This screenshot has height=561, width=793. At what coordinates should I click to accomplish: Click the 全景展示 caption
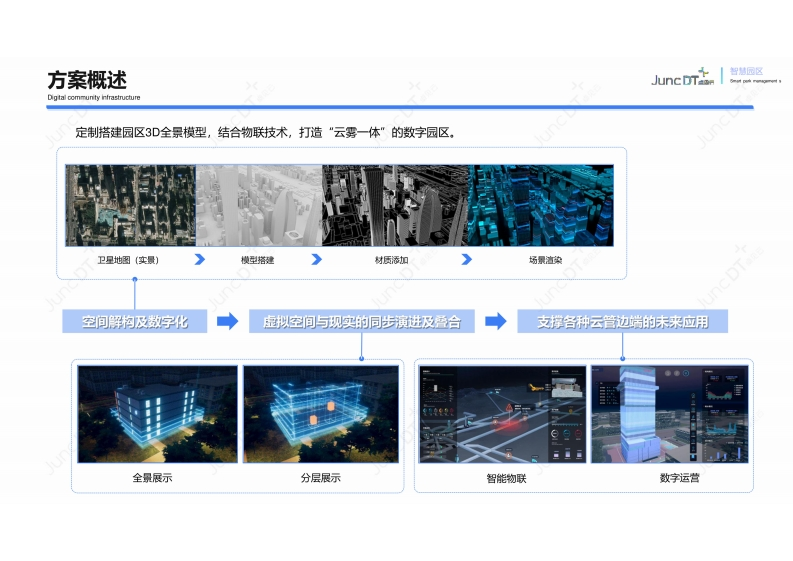coord(152,478)
